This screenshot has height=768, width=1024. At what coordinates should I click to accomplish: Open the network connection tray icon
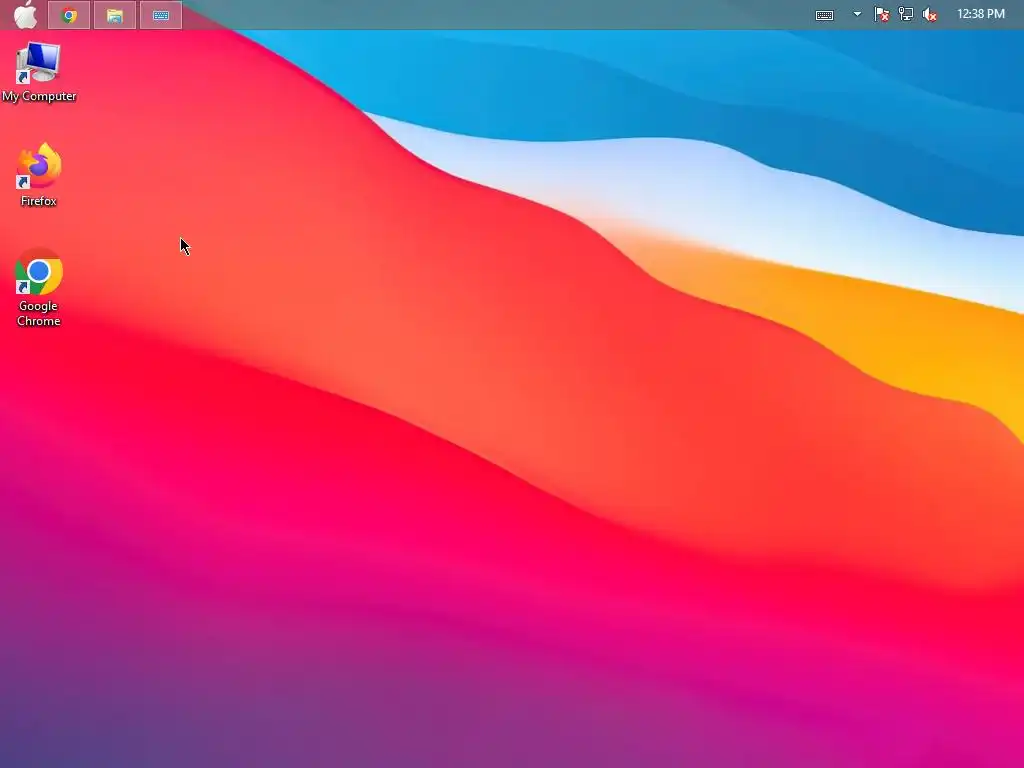pyautogui.click(x=906, y=14)
